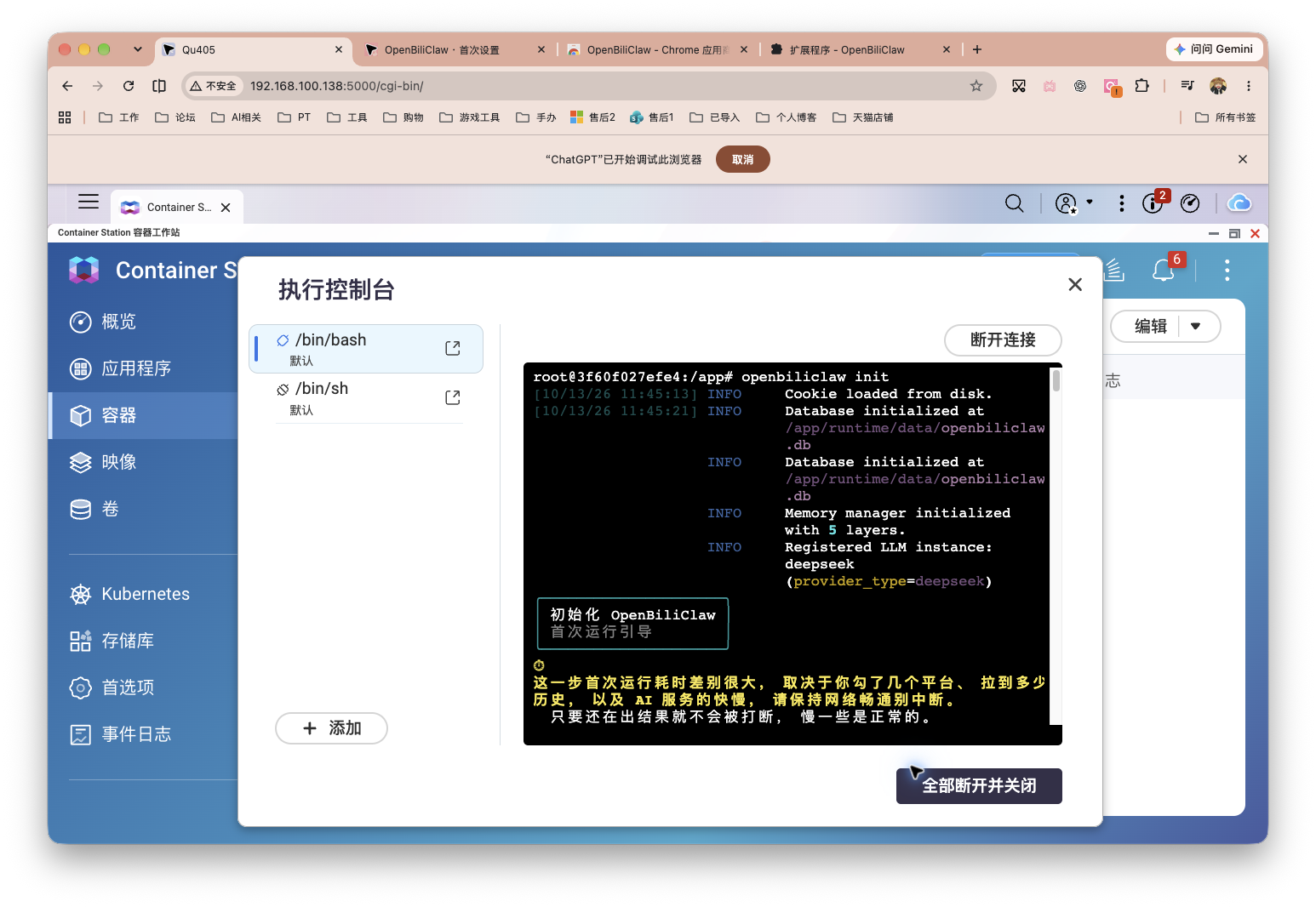
Task: Pop out the /bin/bash console
Action: click(x=453, y=348)
